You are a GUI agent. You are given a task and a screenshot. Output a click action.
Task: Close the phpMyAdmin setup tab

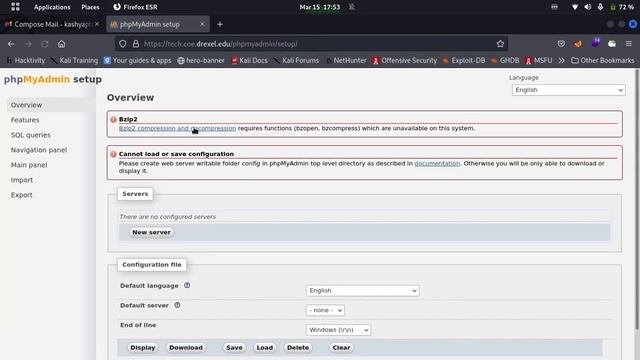pos(202,24)
